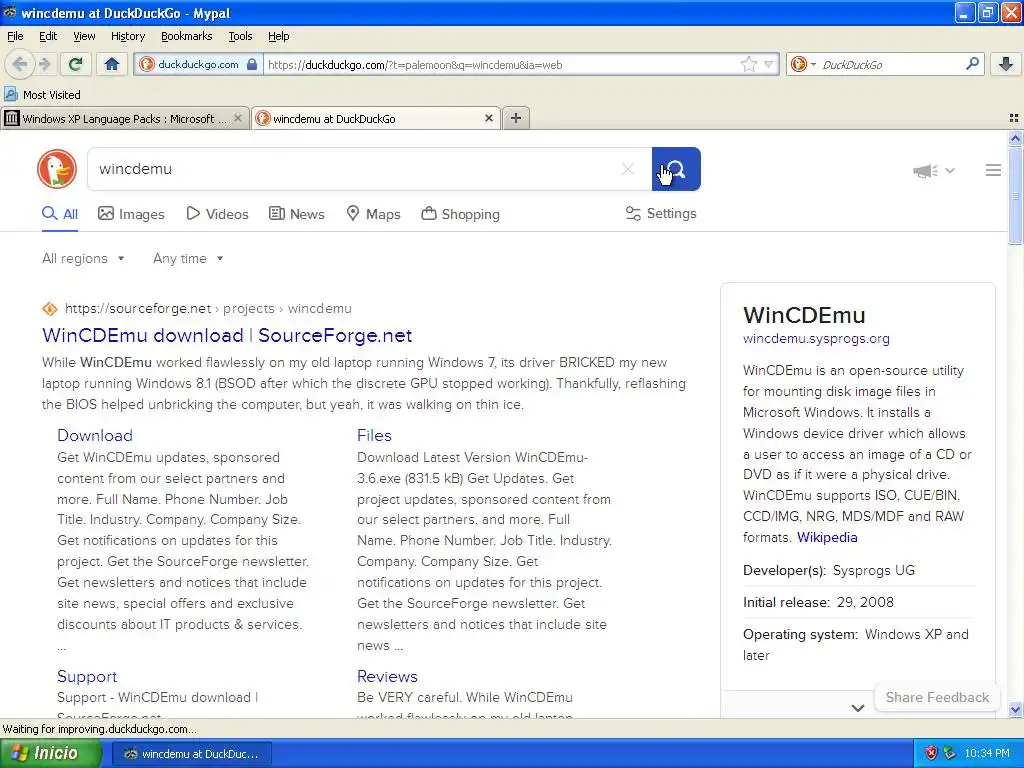1024x768 pixels.
Task: Open a new tab with plus button
Action: coord(515,118)
